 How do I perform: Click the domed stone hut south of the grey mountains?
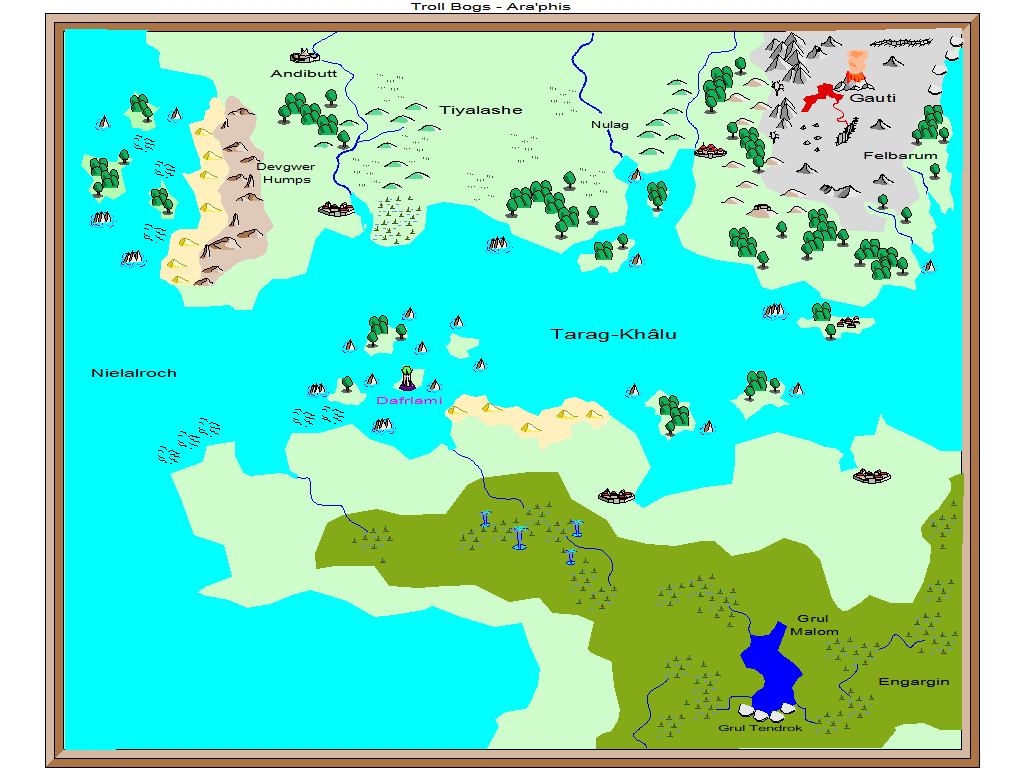pos(761,210)
